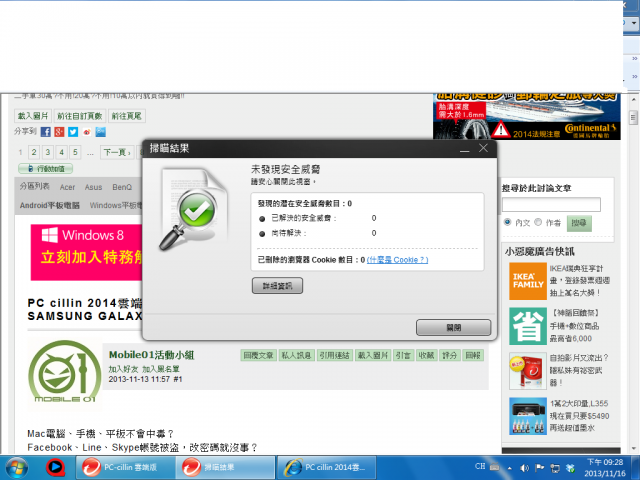Click browser vertical scrollbar thumb
Image resolution: width=640 pixels, height=480 pixels.
633,118
